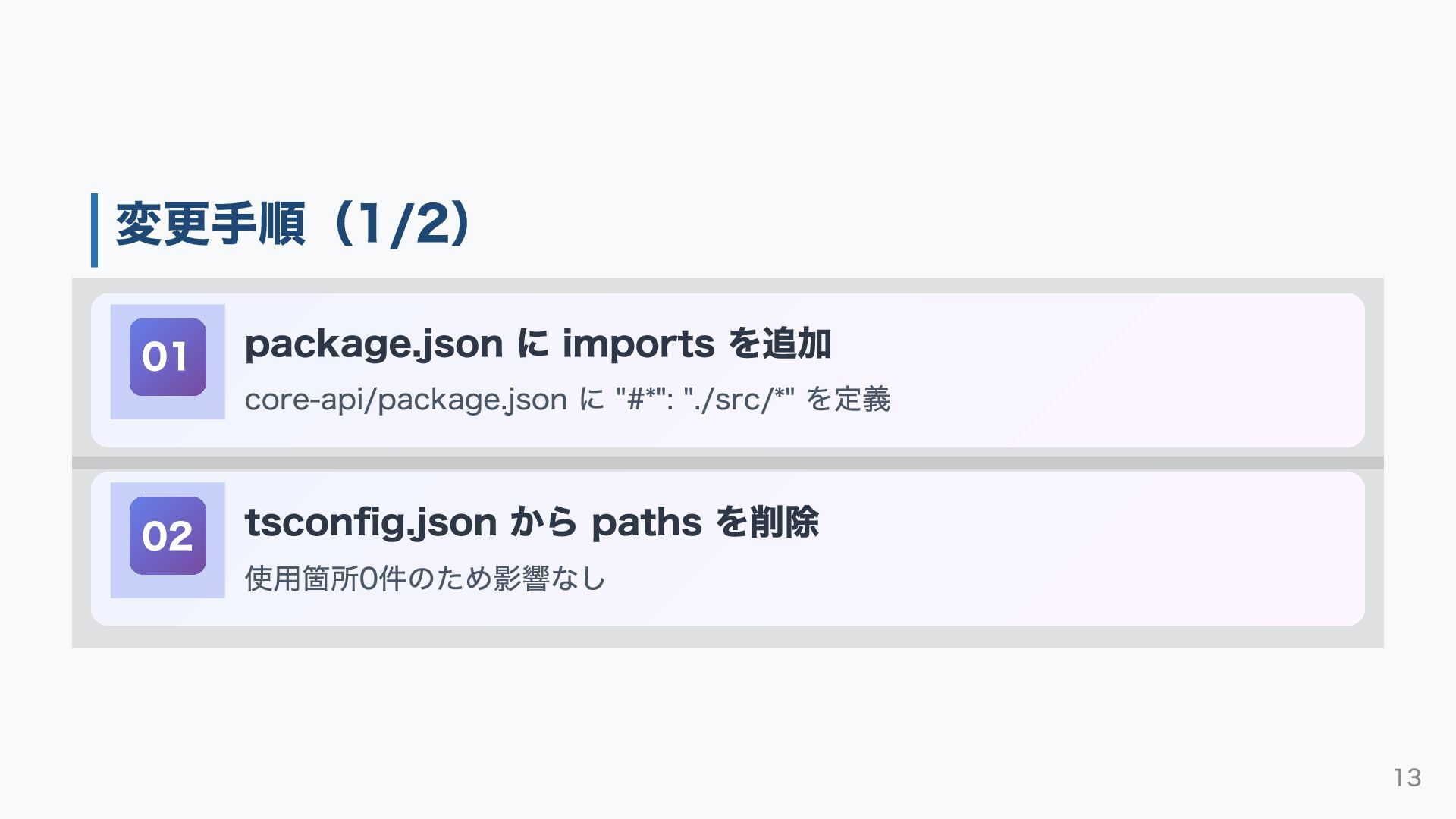The height and width of the screenshot is (819, 1456).
Task: Click the blue vertical bar beside the title
Action: point(94,230)
